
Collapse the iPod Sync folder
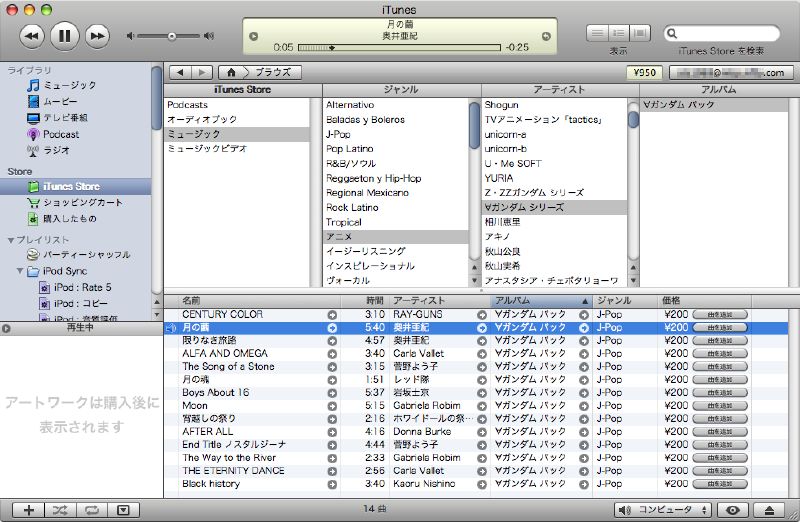point(20,271)
